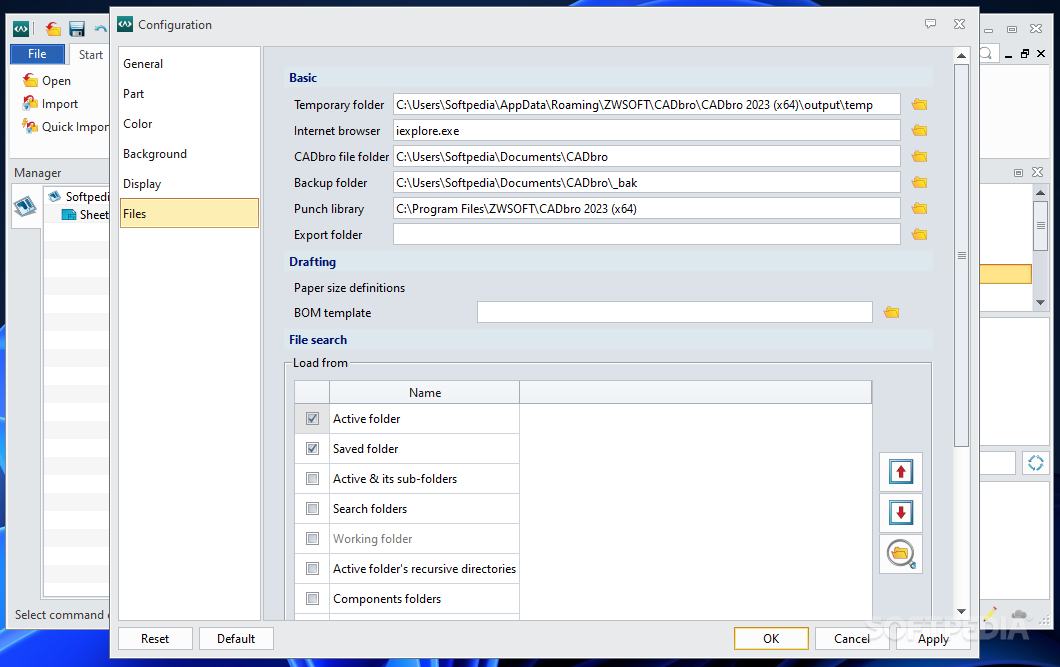The height and width of the screenshot is (667, 1060).
Task: Click the Punch library path field
Action: pos(647,209)
